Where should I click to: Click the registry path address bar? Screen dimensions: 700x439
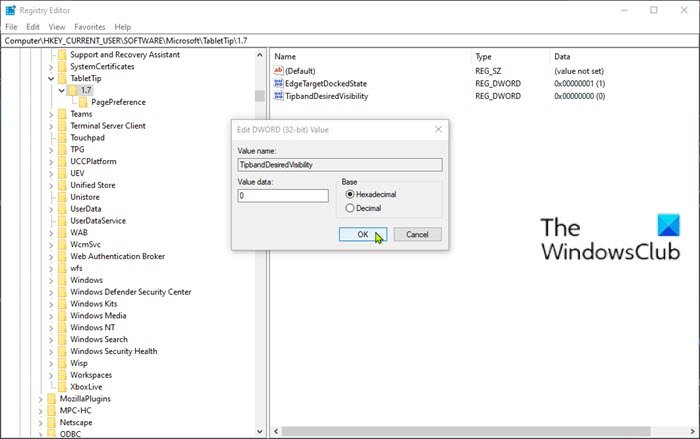350,41
